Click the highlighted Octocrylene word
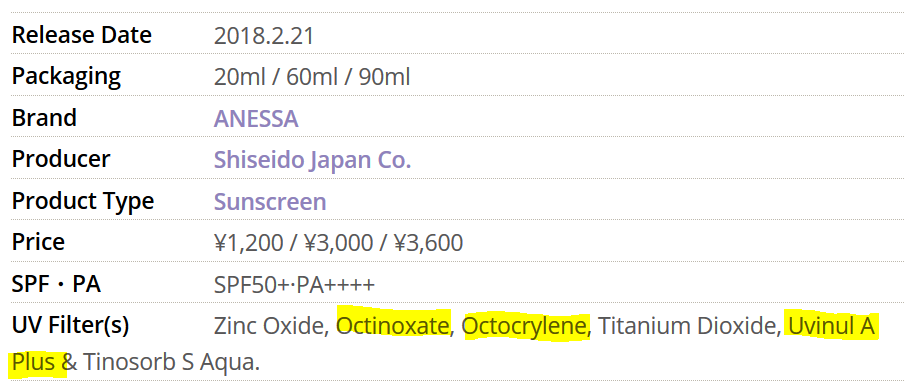912x390 pixels. [525, 326]
